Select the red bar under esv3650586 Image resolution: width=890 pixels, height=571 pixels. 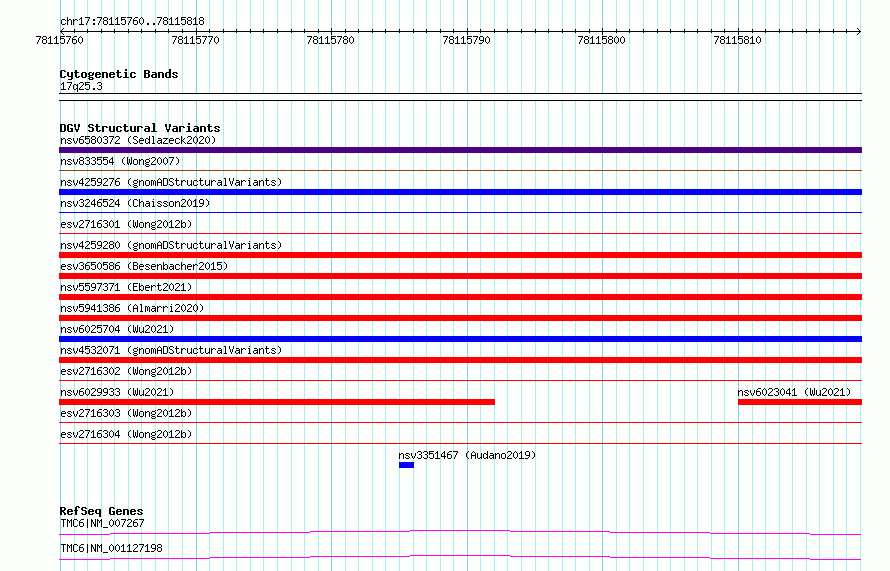(x=460, y=276)
